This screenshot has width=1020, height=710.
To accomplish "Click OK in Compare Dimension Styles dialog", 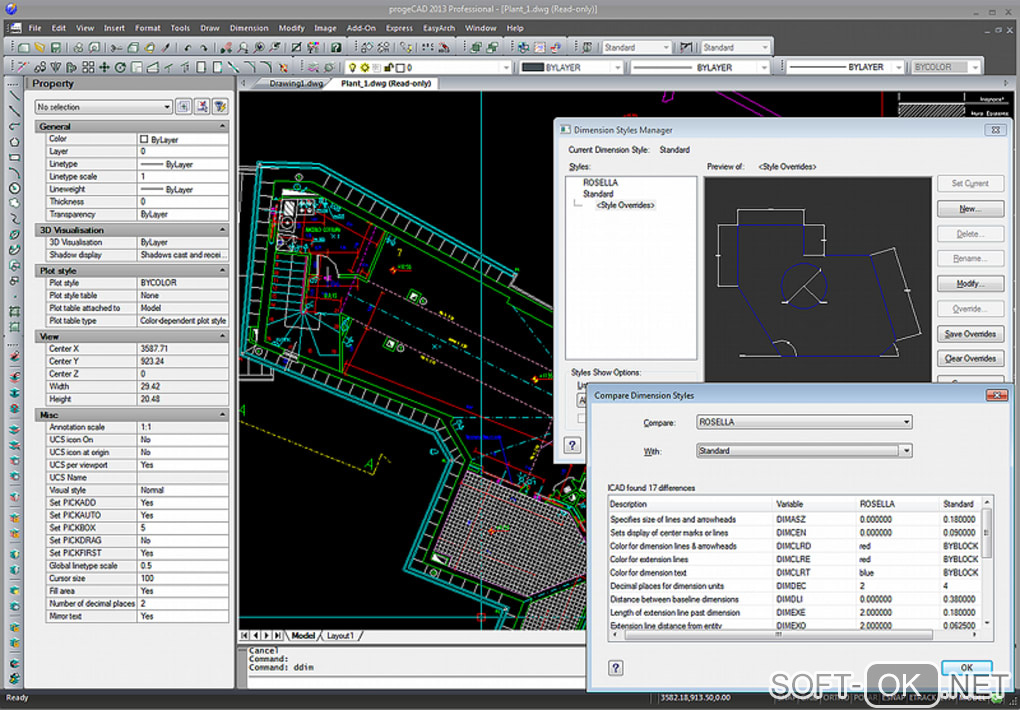I will (966, 667).
